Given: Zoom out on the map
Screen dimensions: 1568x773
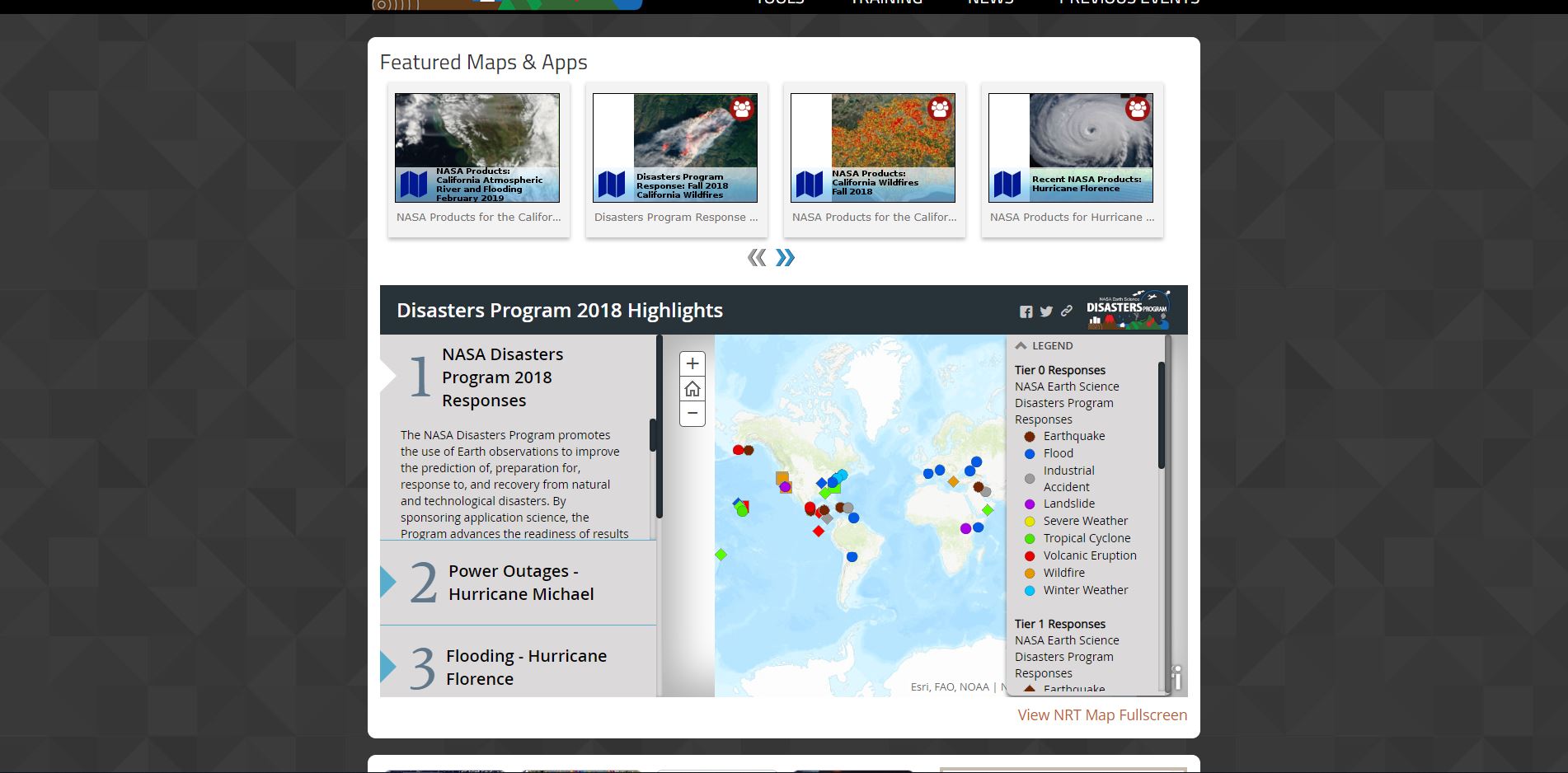Looking at the screenshot, I should 692,414.
